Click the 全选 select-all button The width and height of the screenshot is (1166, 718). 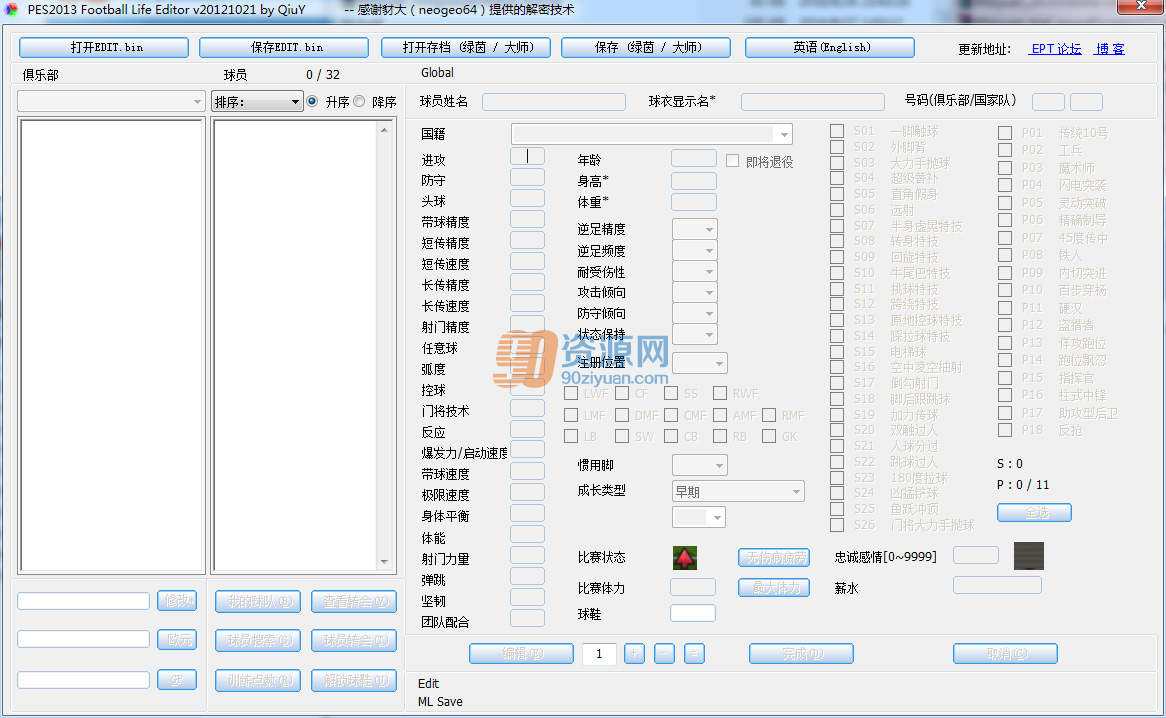pyautogui.click(x=1034, y=512)
